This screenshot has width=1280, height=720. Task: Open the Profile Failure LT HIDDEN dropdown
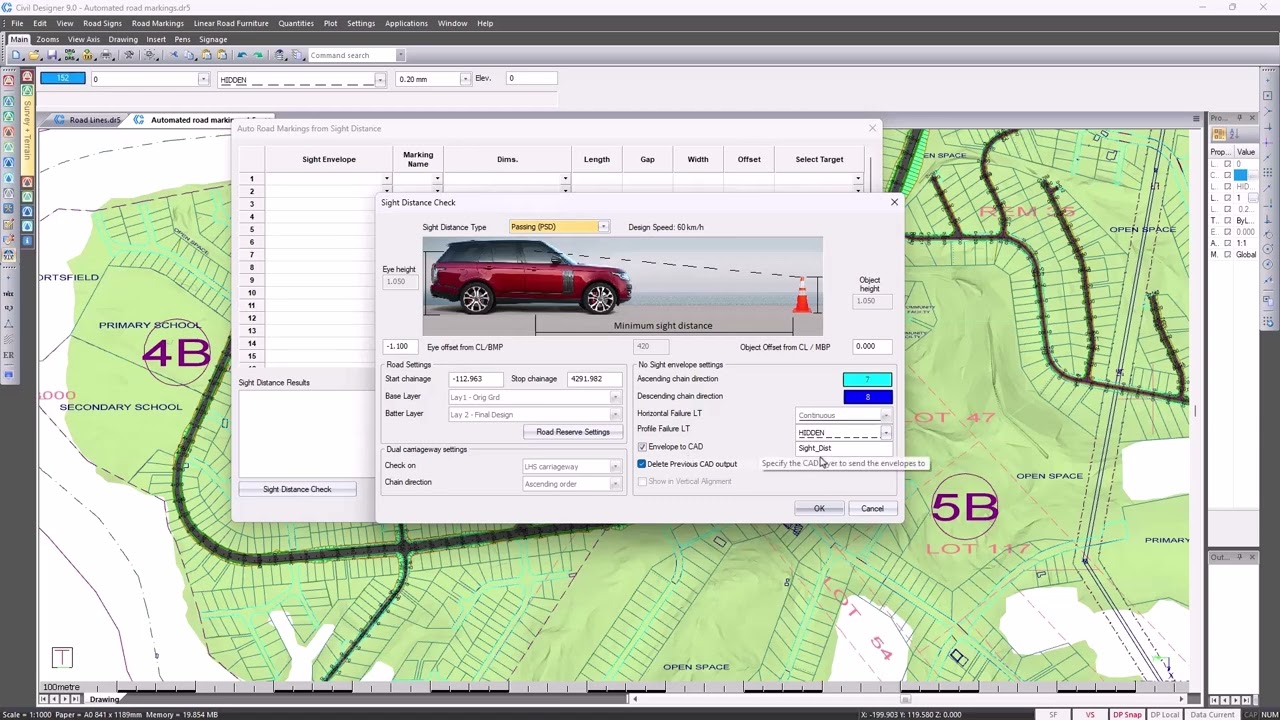tap(886, 433)
